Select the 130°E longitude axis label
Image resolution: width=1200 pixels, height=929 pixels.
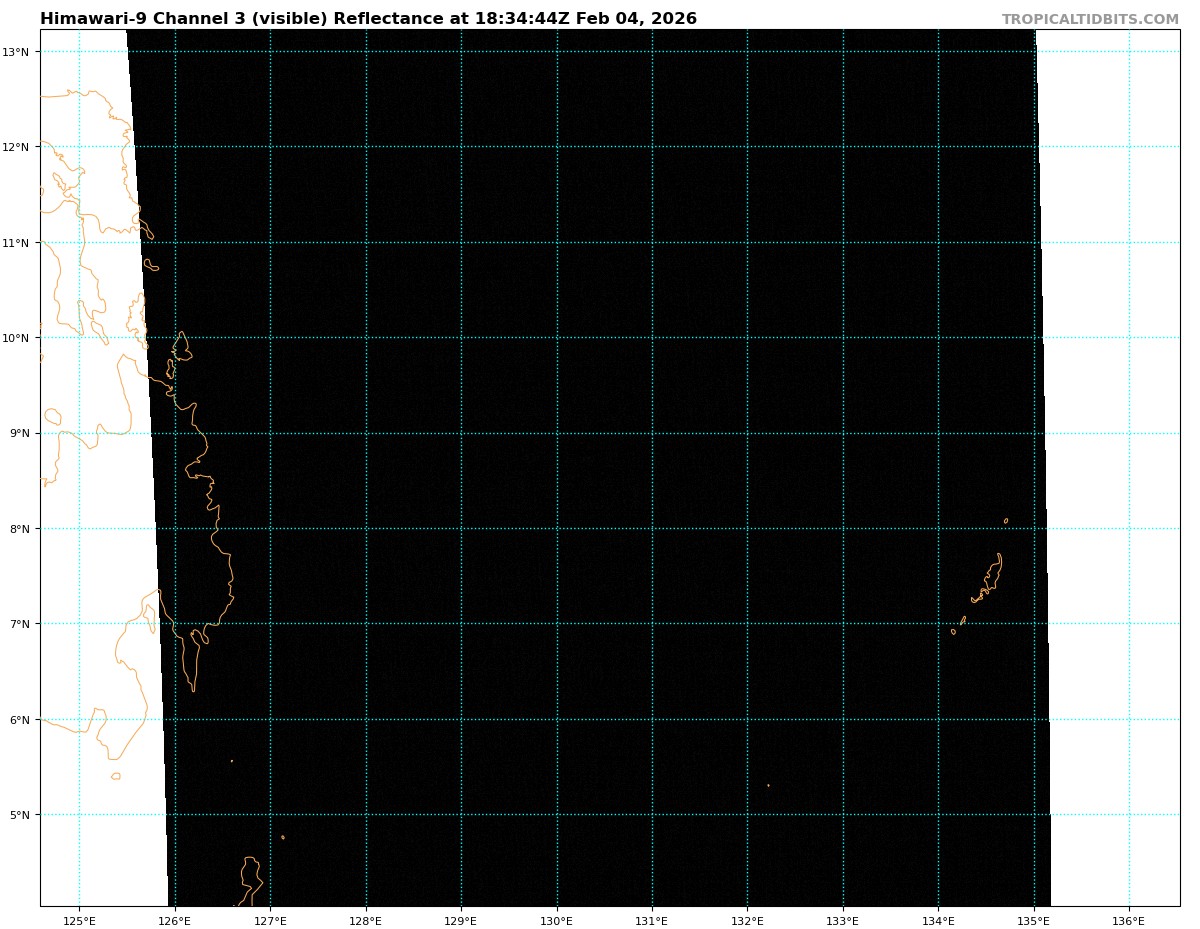(556, 920)
